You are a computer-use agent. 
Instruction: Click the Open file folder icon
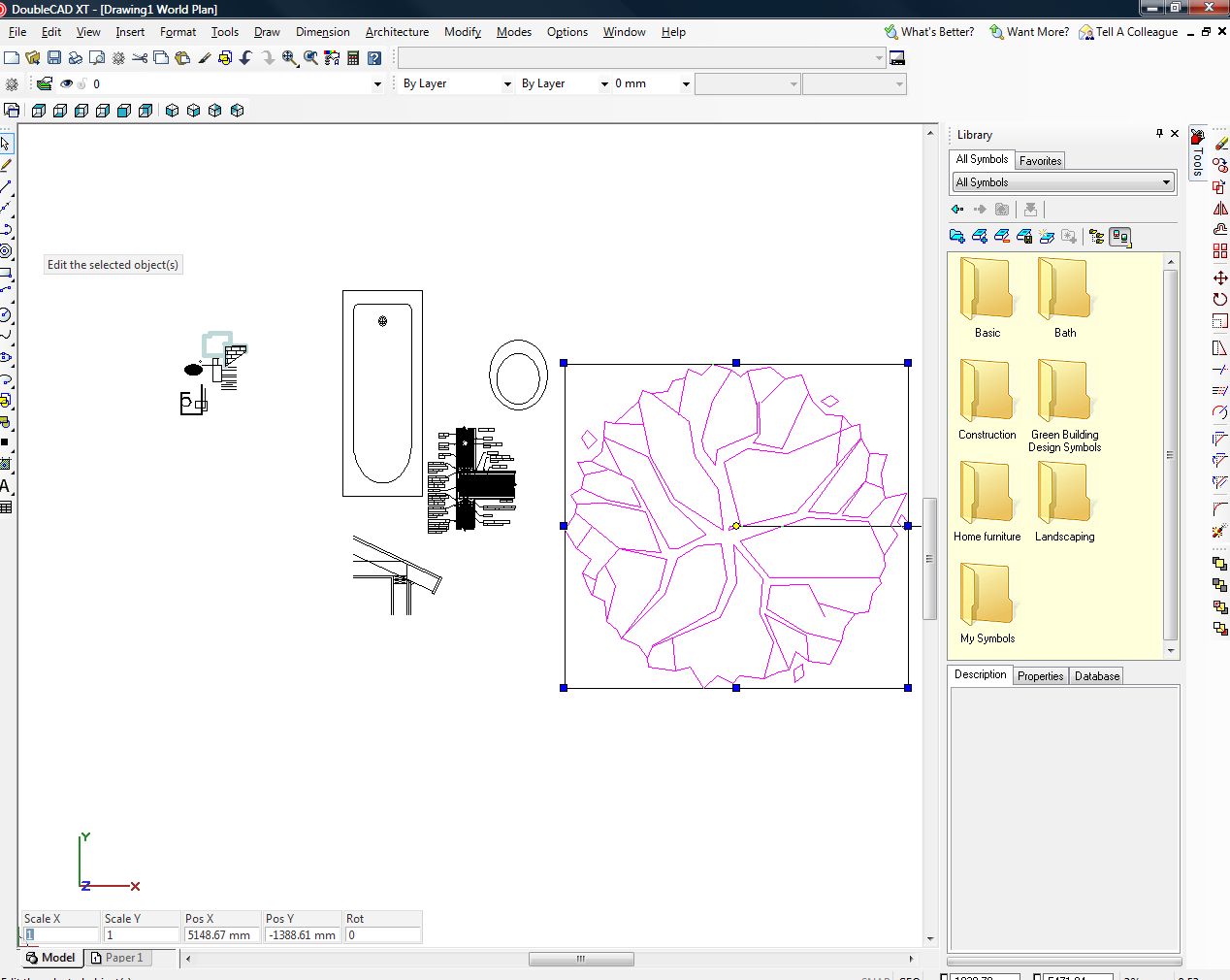pyautogui.click(x=32, y=58)
